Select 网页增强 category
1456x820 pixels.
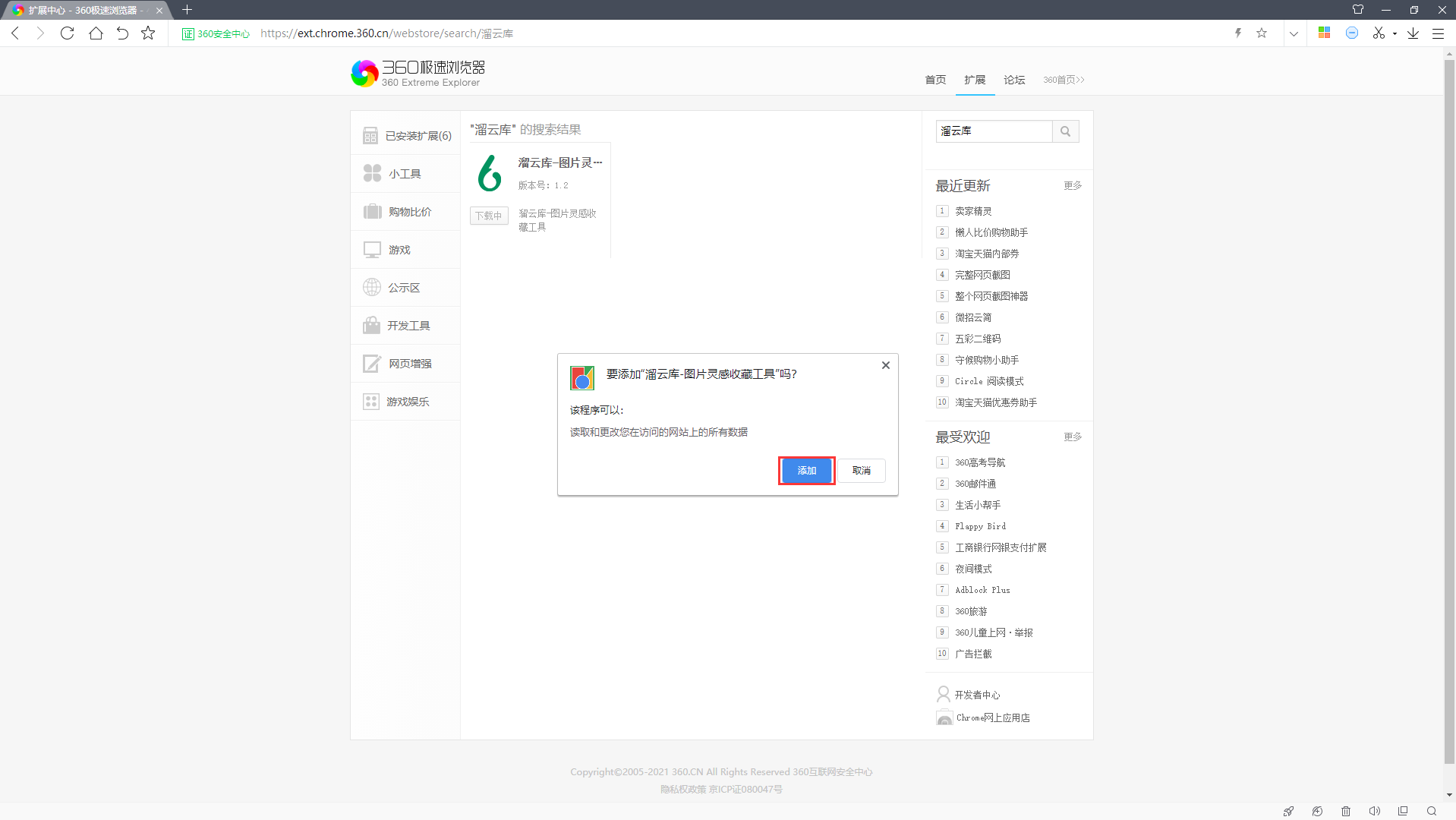(x=406, y=364)
